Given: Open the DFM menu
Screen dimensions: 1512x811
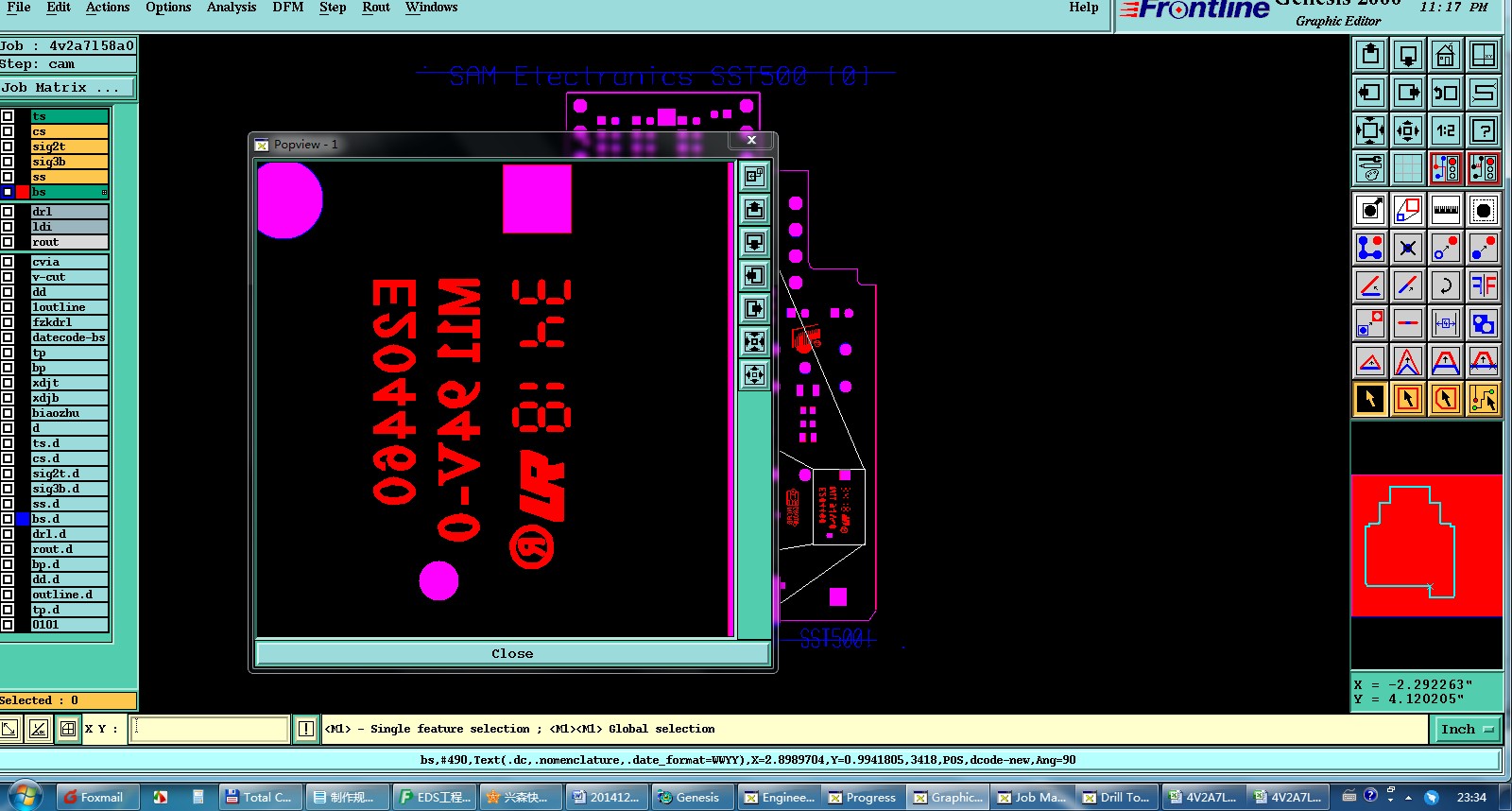Looking at the screenshot, I should coord(288,8).
